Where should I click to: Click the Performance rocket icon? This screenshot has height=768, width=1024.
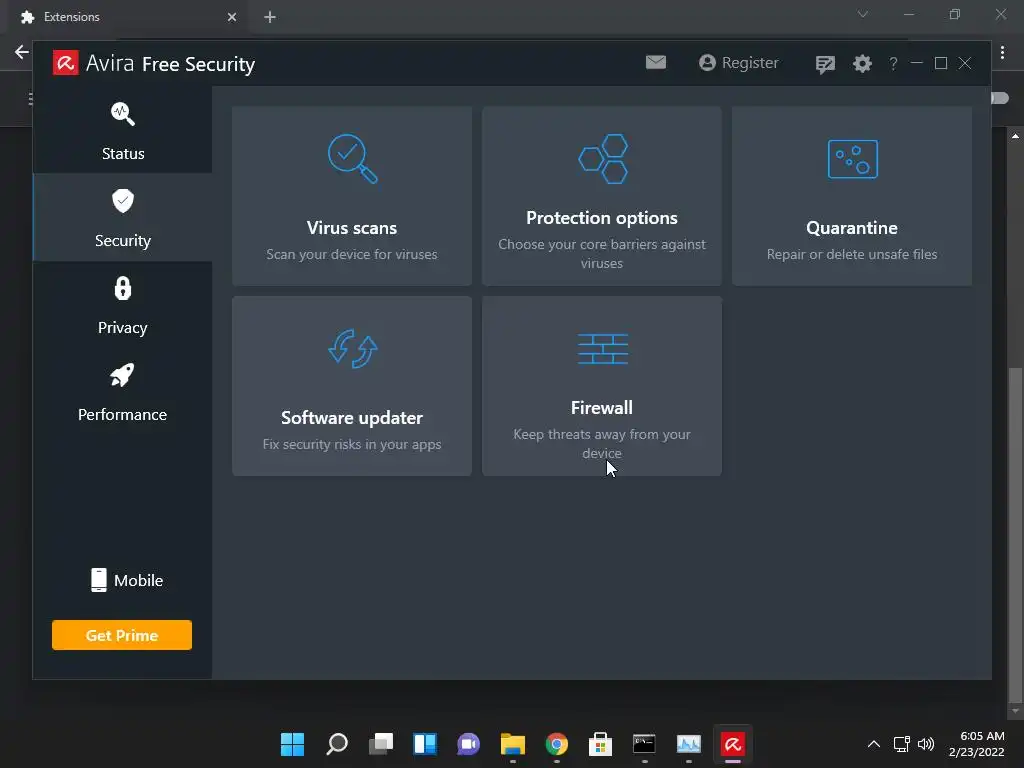(122, 375)
